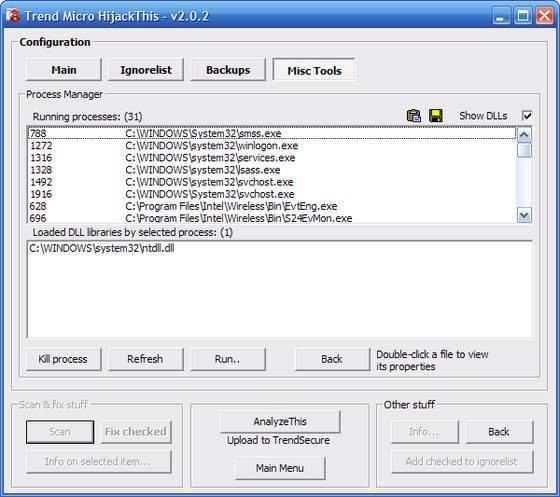Click disabled Add checked to ignorelist button
This screenshot has height=497, width=560.
pyautogui.click(x=462, y=462)
